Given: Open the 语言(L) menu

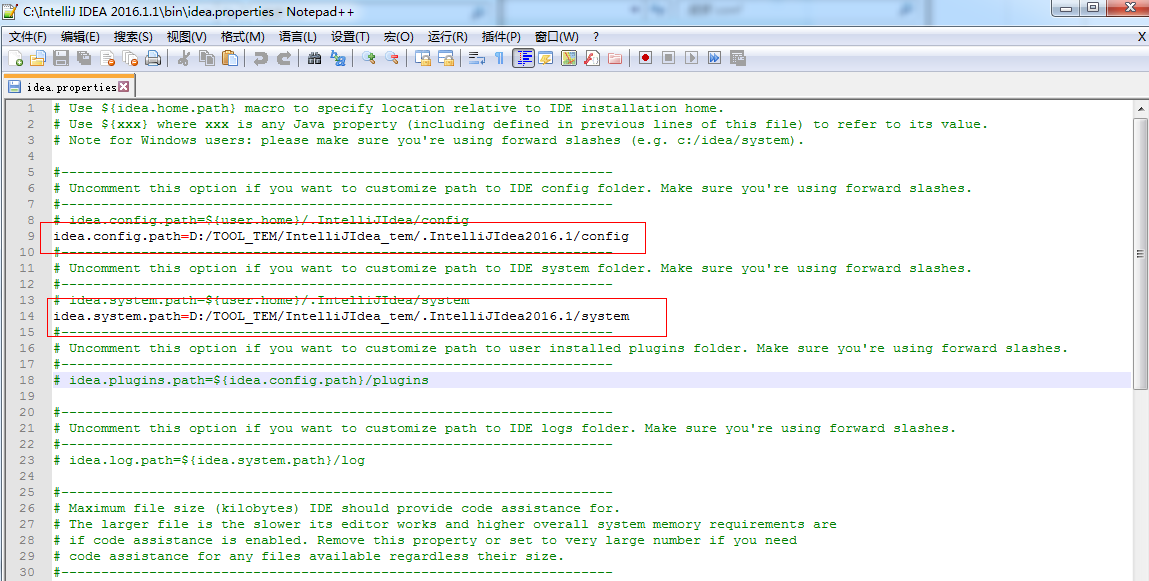Looking at the screenshot, I should [x=298, y=37].
